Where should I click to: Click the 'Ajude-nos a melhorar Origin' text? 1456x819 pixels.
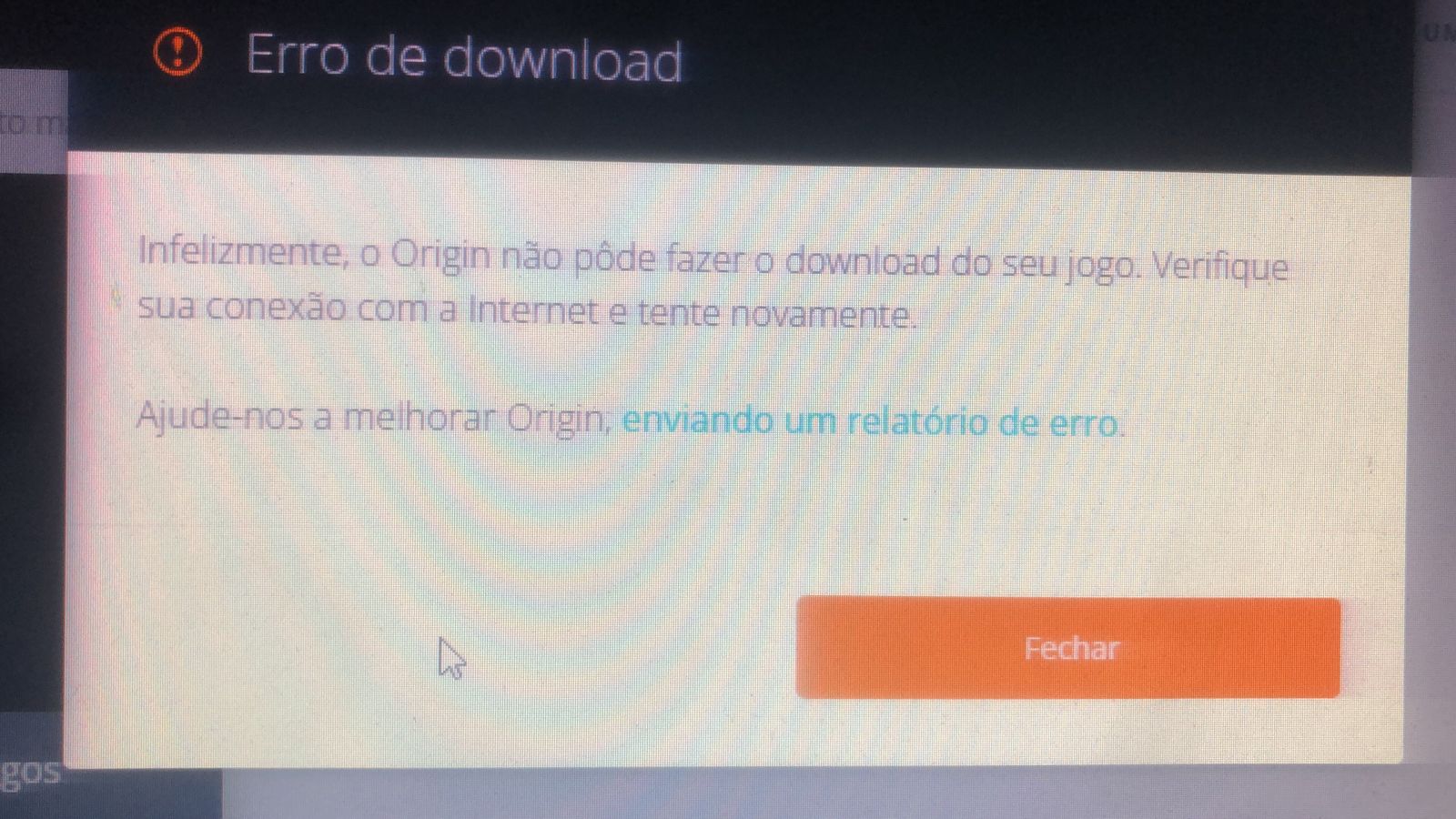pyautogui.click(x=373, y=418)
